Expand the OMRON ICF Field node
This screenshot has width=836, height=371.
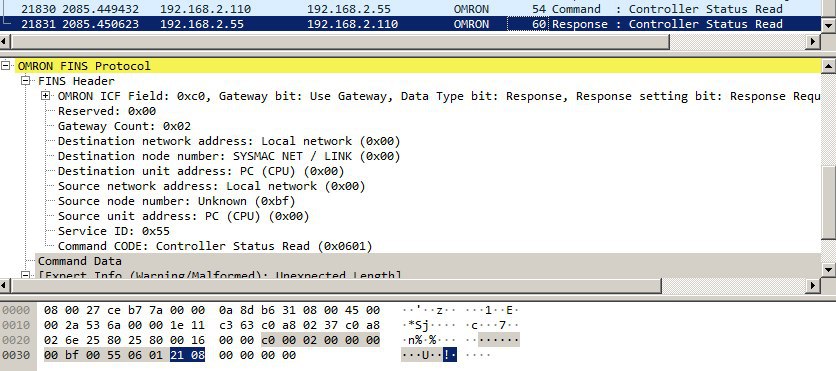(46, 96)
